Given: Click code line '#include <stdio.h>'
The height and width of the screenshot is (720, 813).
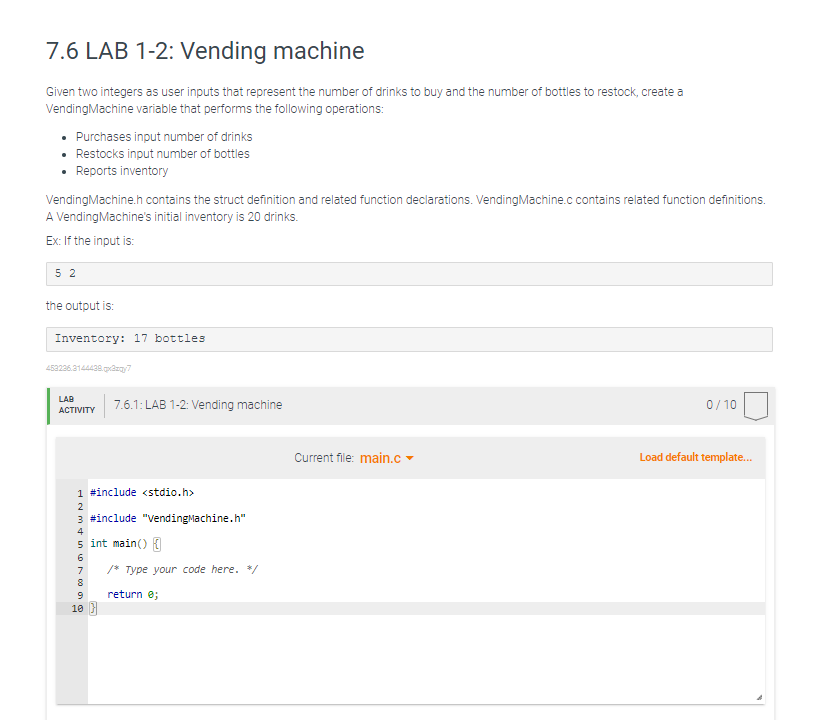Looking at the screenshot, I should click(x=142, y=492).
